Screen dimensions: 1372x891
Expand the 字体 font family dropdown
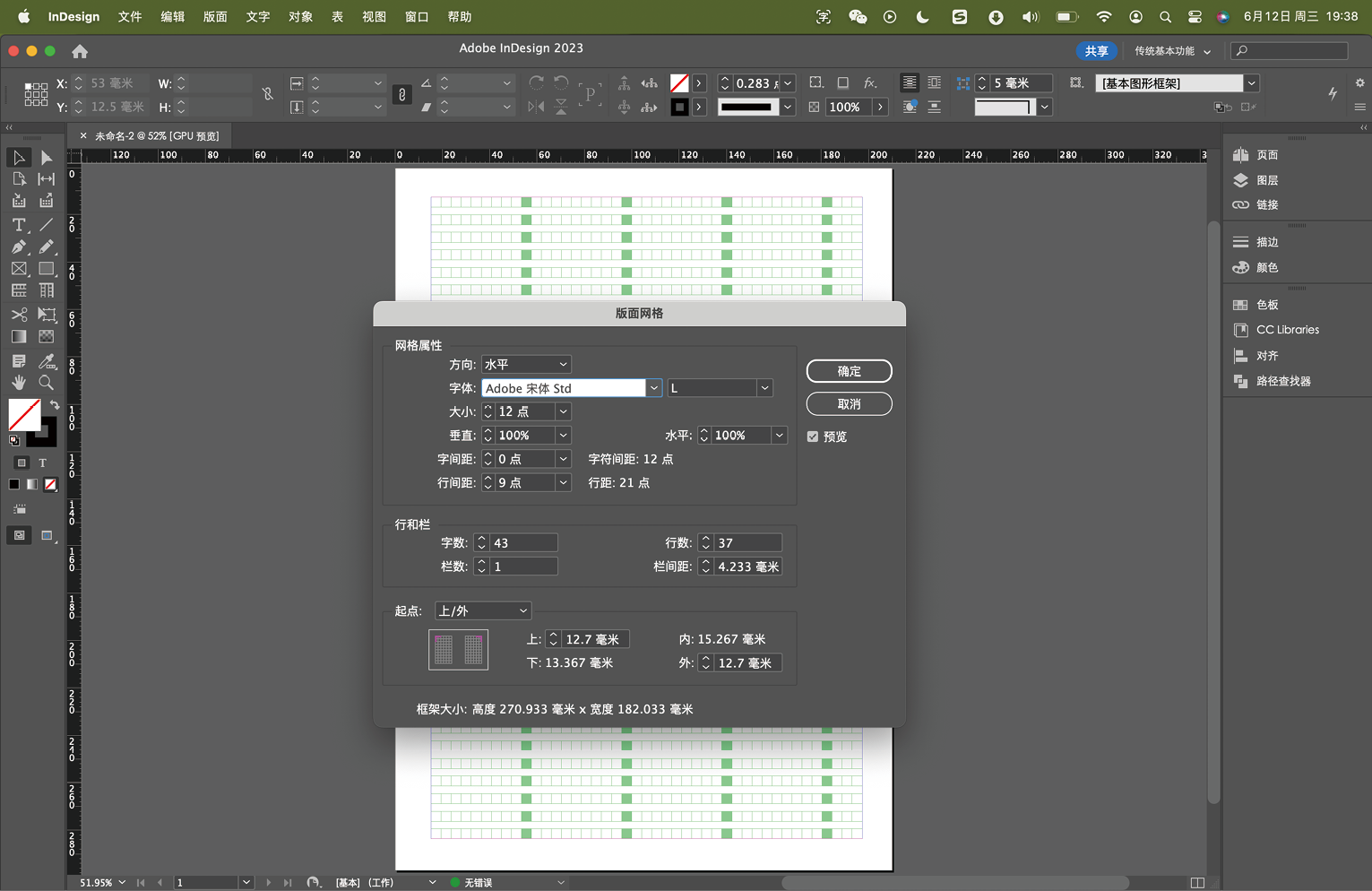[654, 388]
